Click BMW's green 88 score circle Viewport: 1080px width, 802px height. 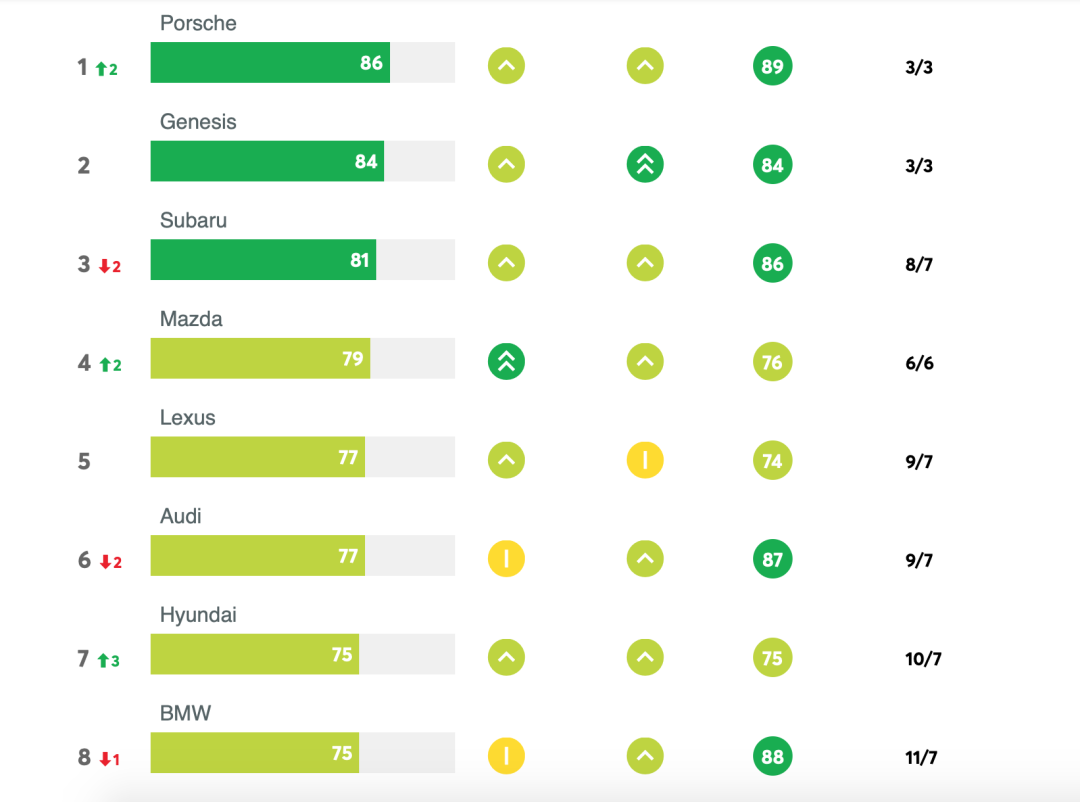(772, 756)
